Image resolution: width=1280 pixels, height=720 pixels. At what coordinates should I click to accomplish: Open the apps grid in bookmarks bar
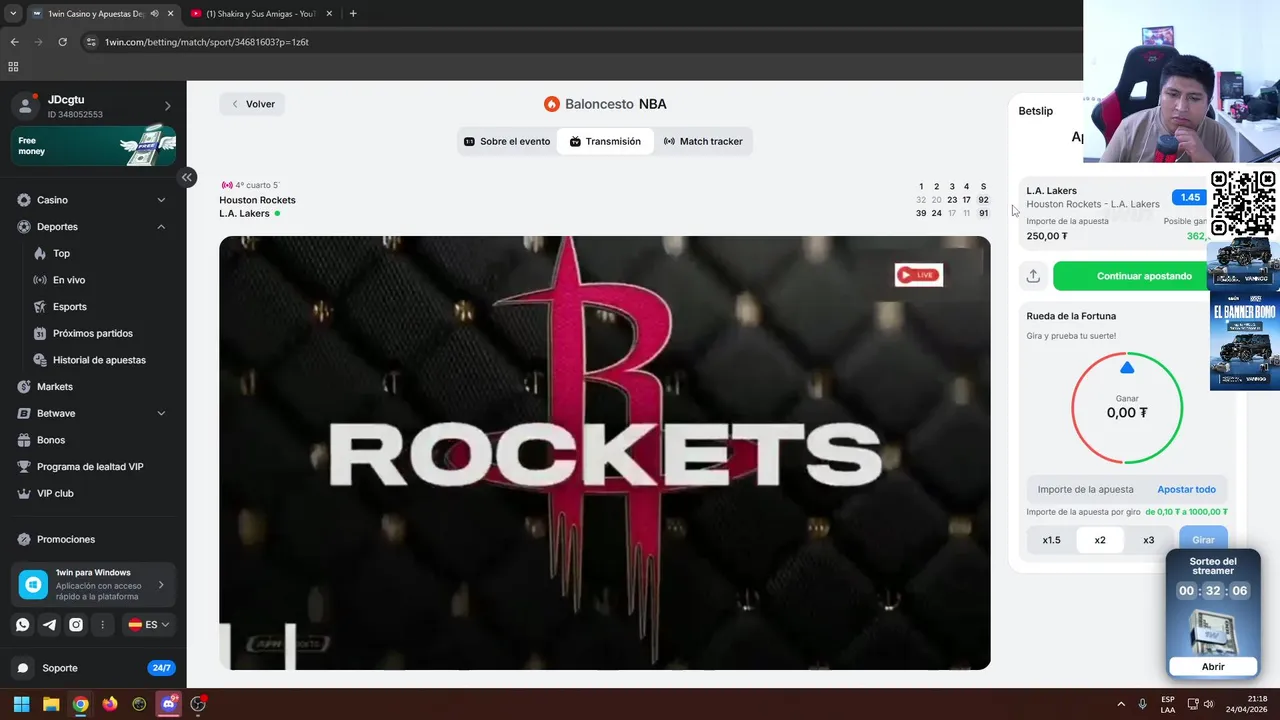[x=13, y=67]
